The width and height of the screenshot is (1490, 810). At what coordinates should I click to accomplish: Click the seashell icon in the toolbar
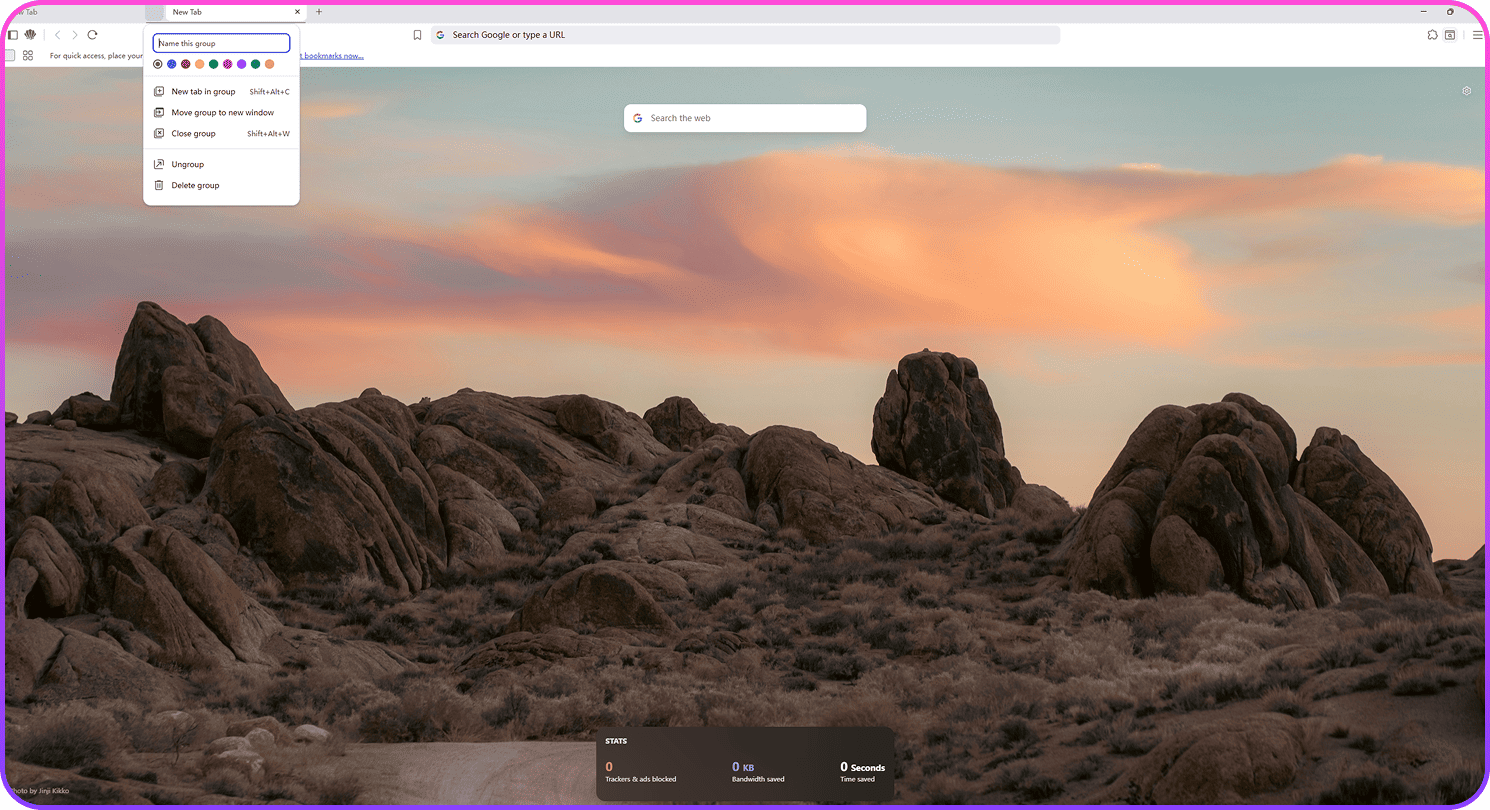[x=30, y=35]
